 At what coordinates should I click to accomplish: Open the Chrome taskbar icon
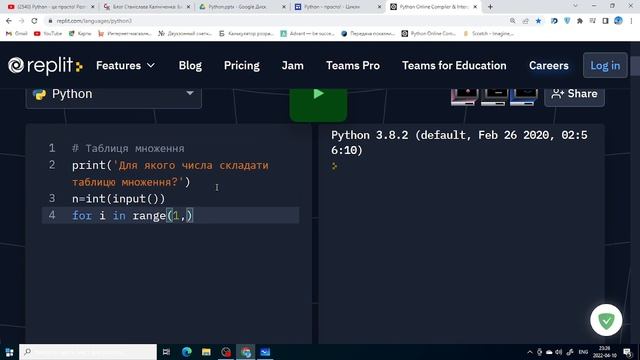click(x=246, y=352)
